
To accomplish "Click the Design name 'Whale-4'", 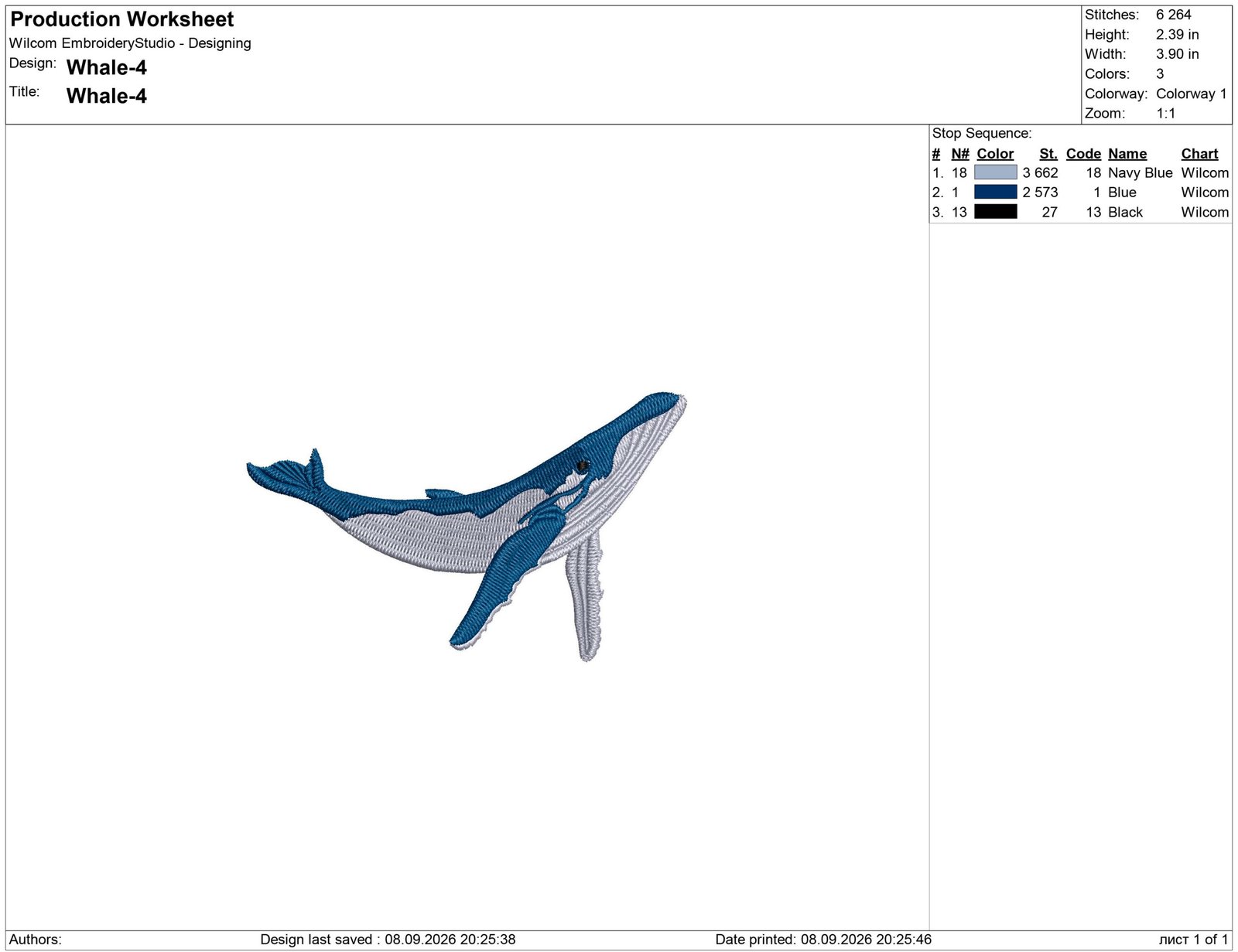I will [x=107, y=68].
